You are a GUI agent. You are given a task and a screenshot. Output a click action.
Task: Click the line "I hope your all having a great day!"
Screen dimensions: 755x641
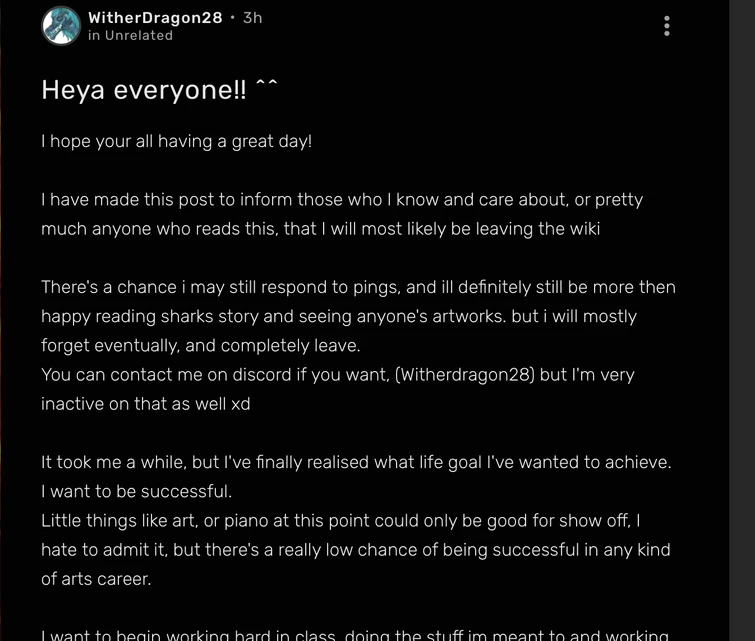176,141
